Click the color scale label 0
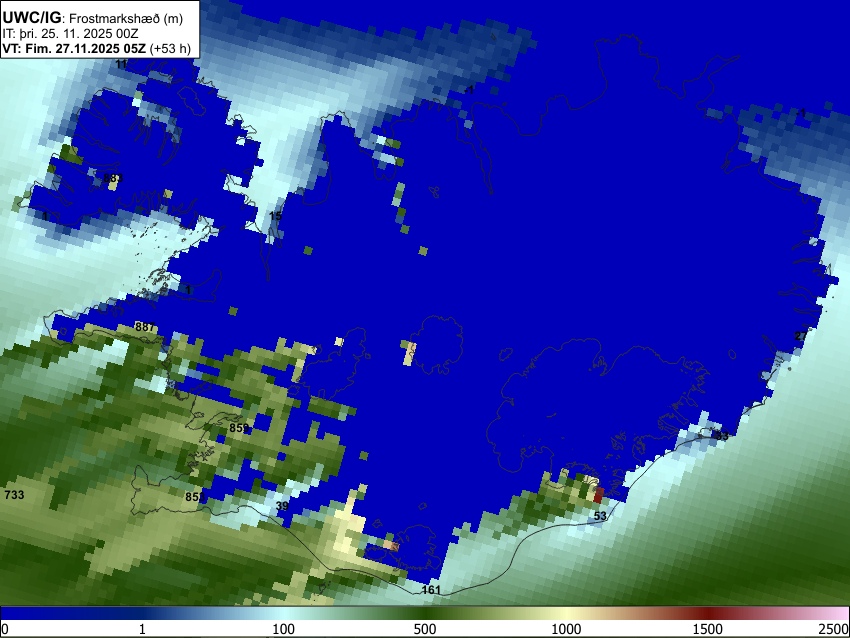Screen dimensions: 850x638 [x=5, y=629]
